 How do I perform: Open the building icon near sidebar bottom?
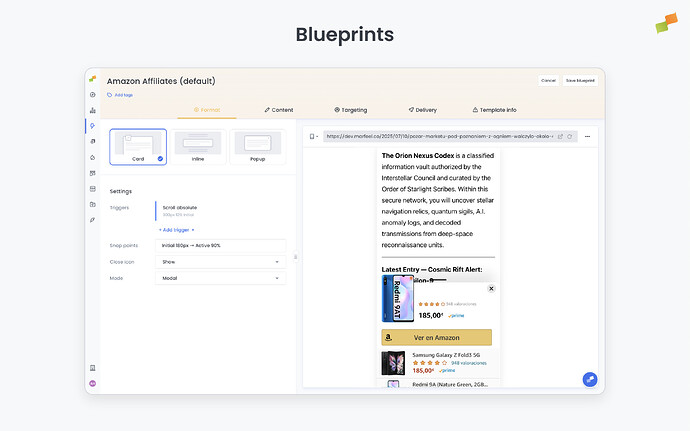[92, 368]
